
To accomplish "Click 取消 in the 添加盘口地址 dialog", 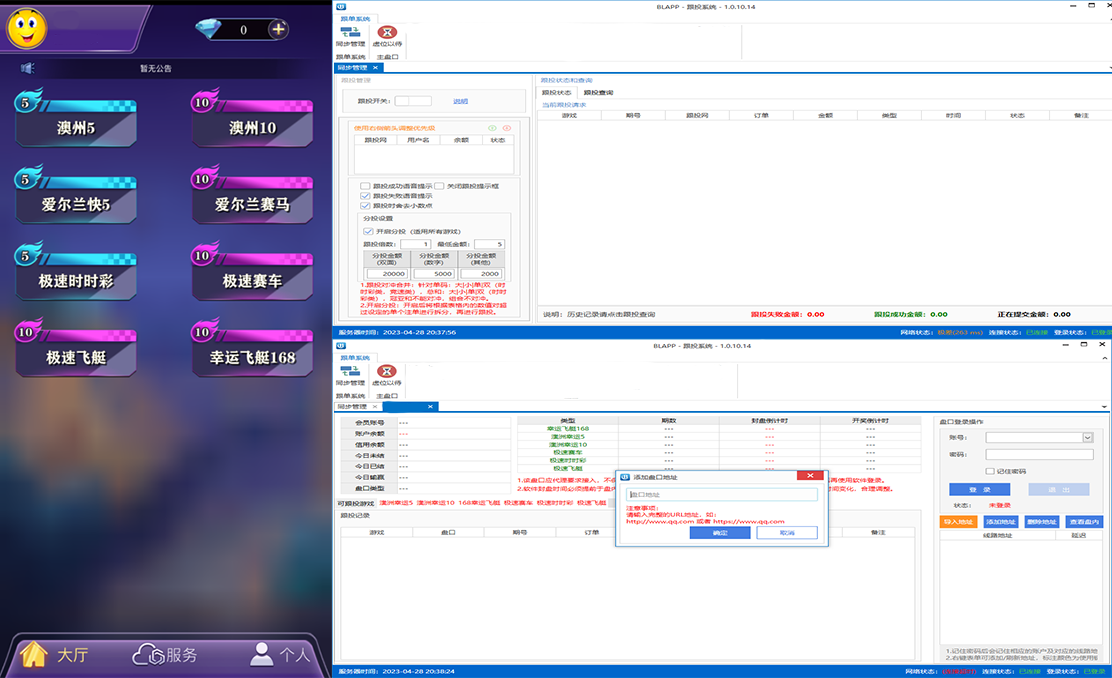I will click(786, 533).
